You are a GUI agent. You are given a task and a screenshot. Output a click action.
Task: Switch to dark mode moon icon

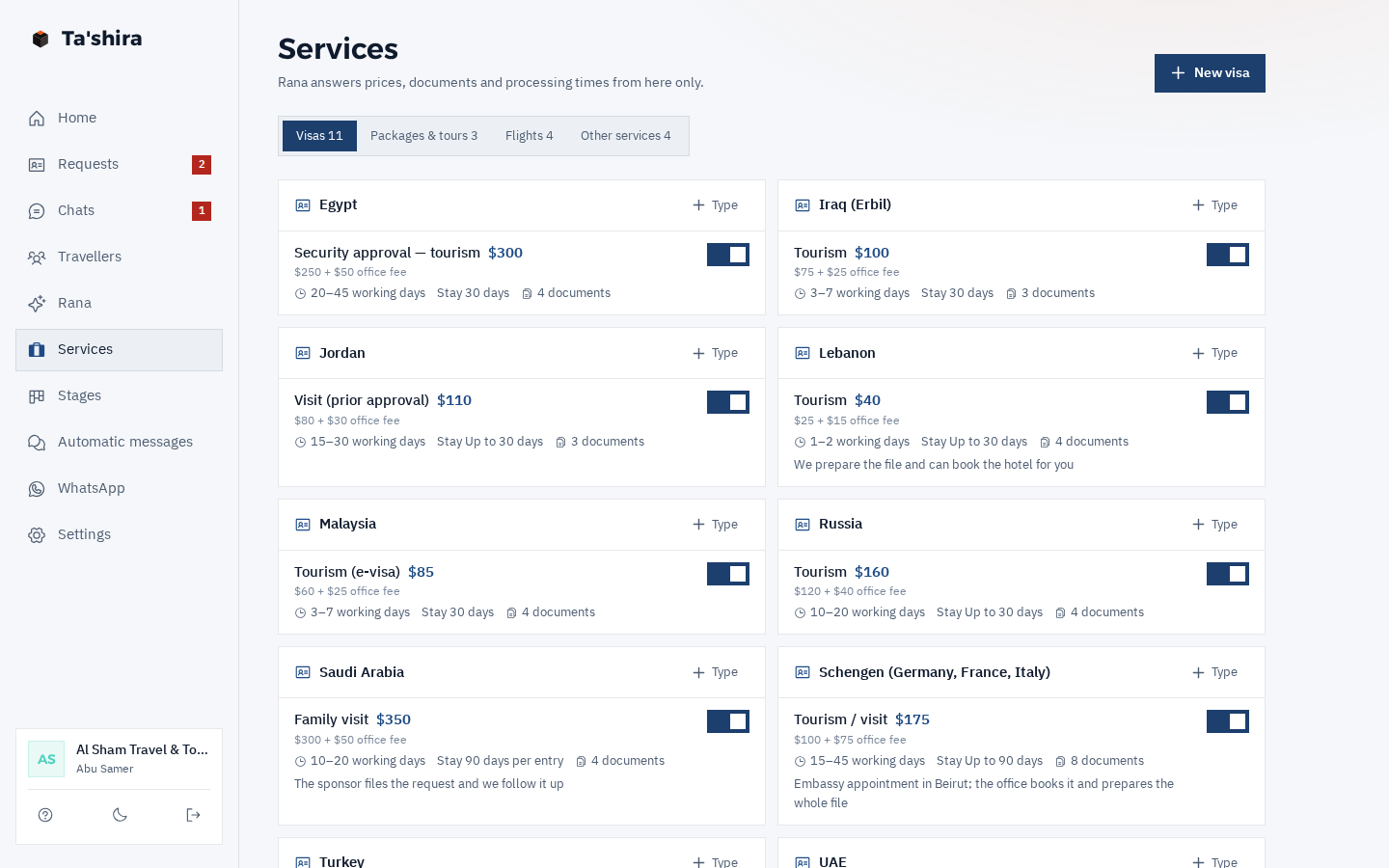[x=120, y=815]
